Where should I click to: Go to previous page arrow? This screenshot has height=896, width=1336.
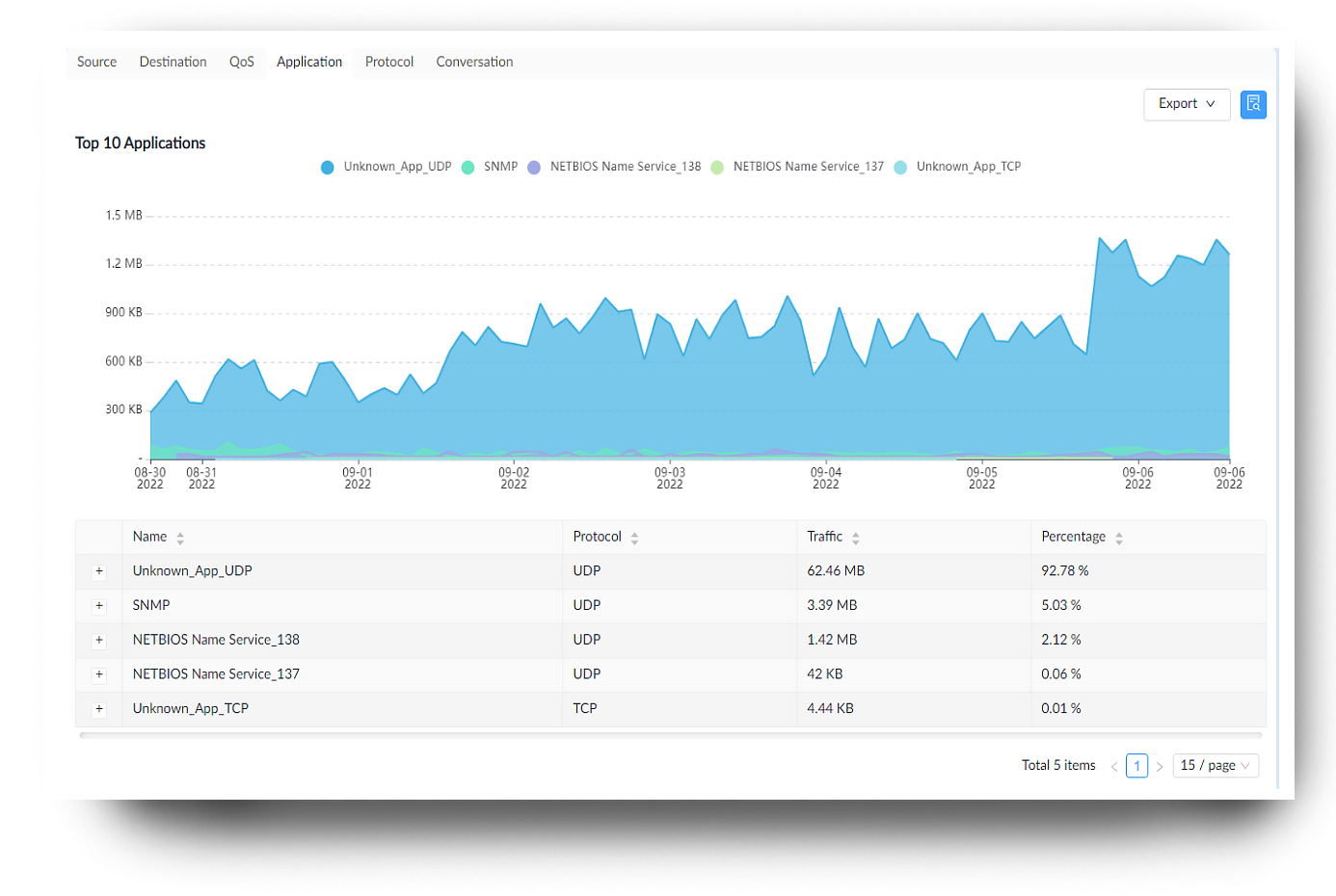coord(1114,767)
